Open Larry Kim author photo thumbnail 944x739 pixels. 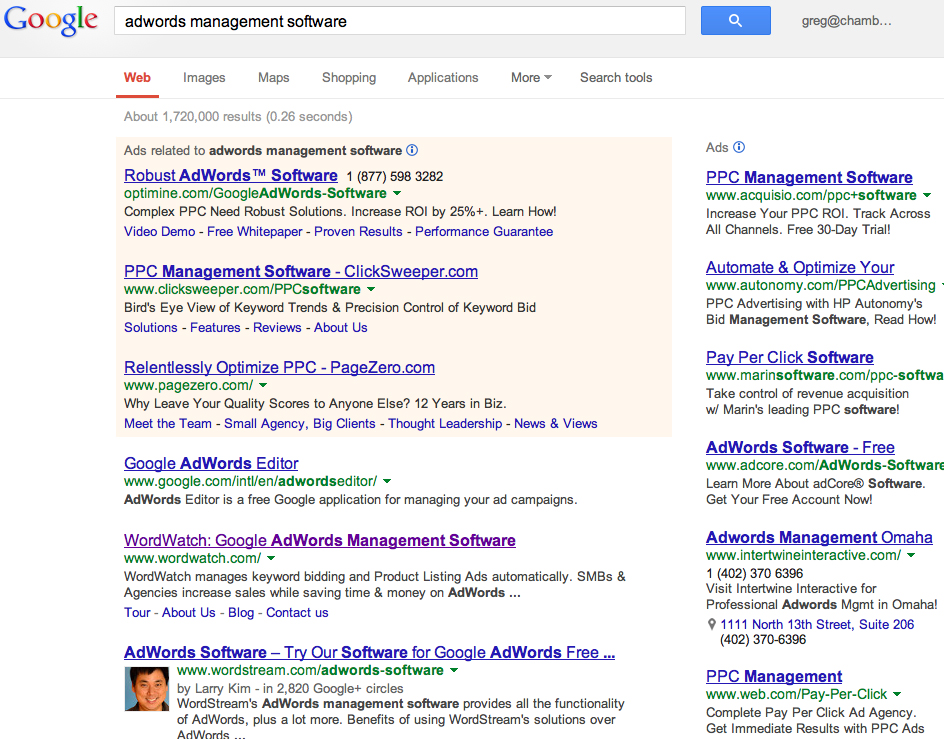tap(147, 689)
